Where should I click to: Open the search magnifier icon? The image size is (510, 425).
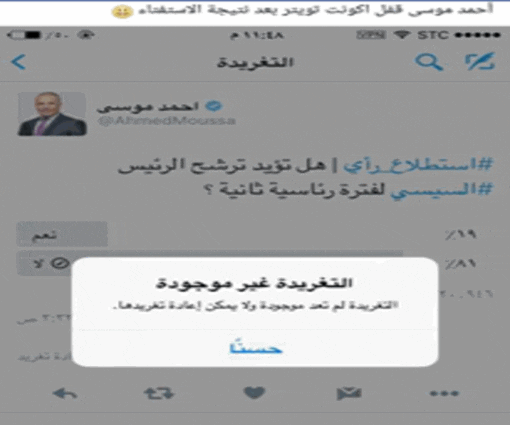429,62
